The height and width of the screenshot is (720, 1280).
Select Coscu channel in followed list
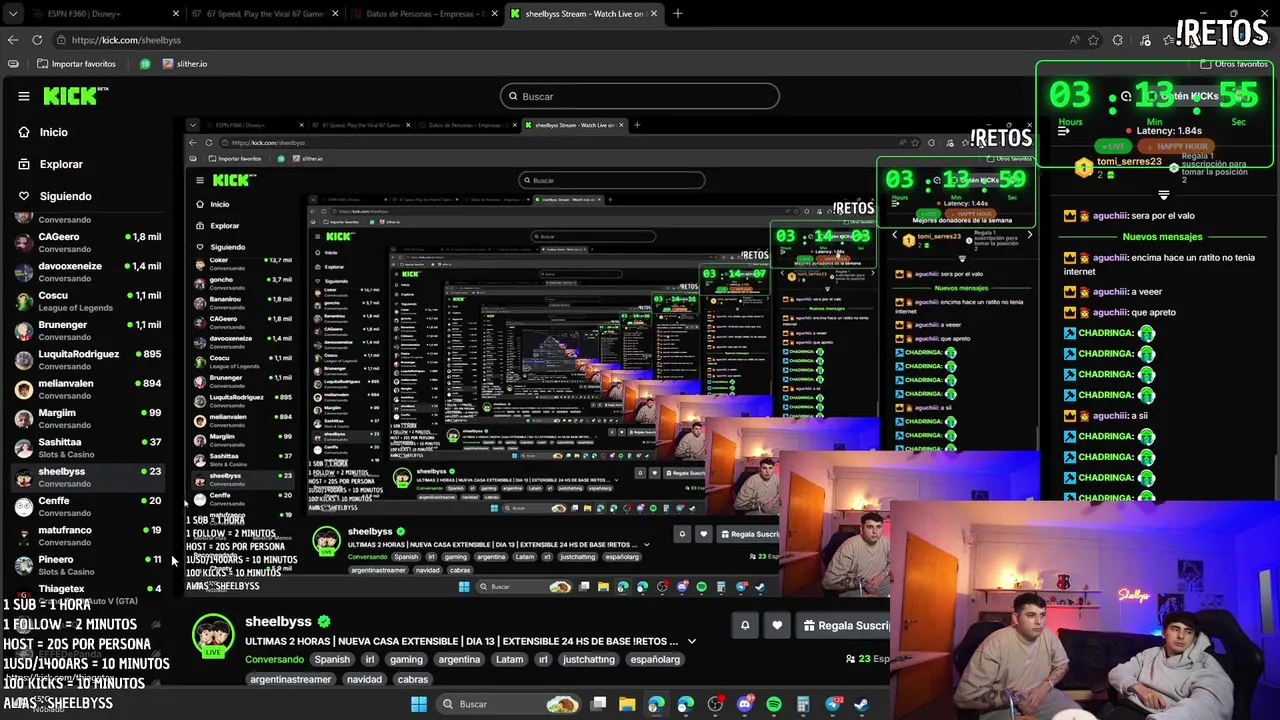(88, 301)
